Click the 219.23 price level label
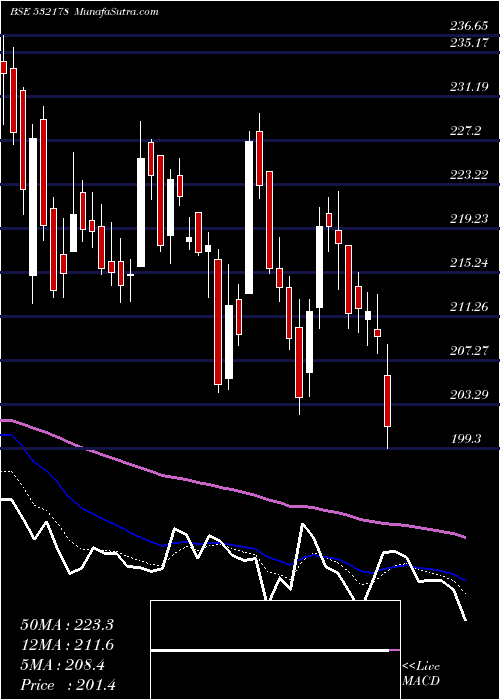Screen dimensions: 500x700 point(469,219)
